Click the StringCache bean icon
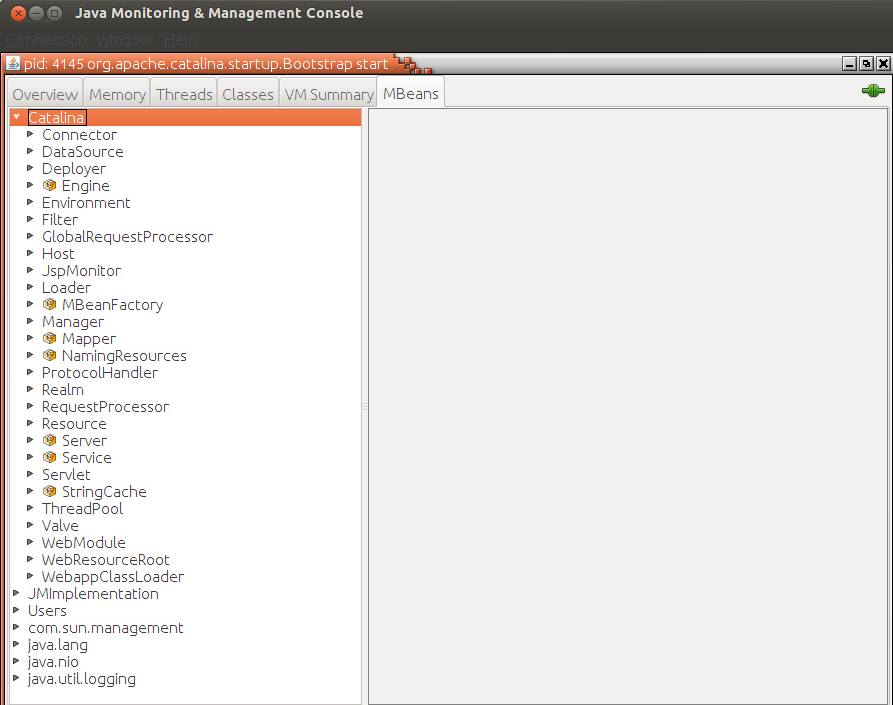This screenshot has width=893, height=705. coord(50,491)
